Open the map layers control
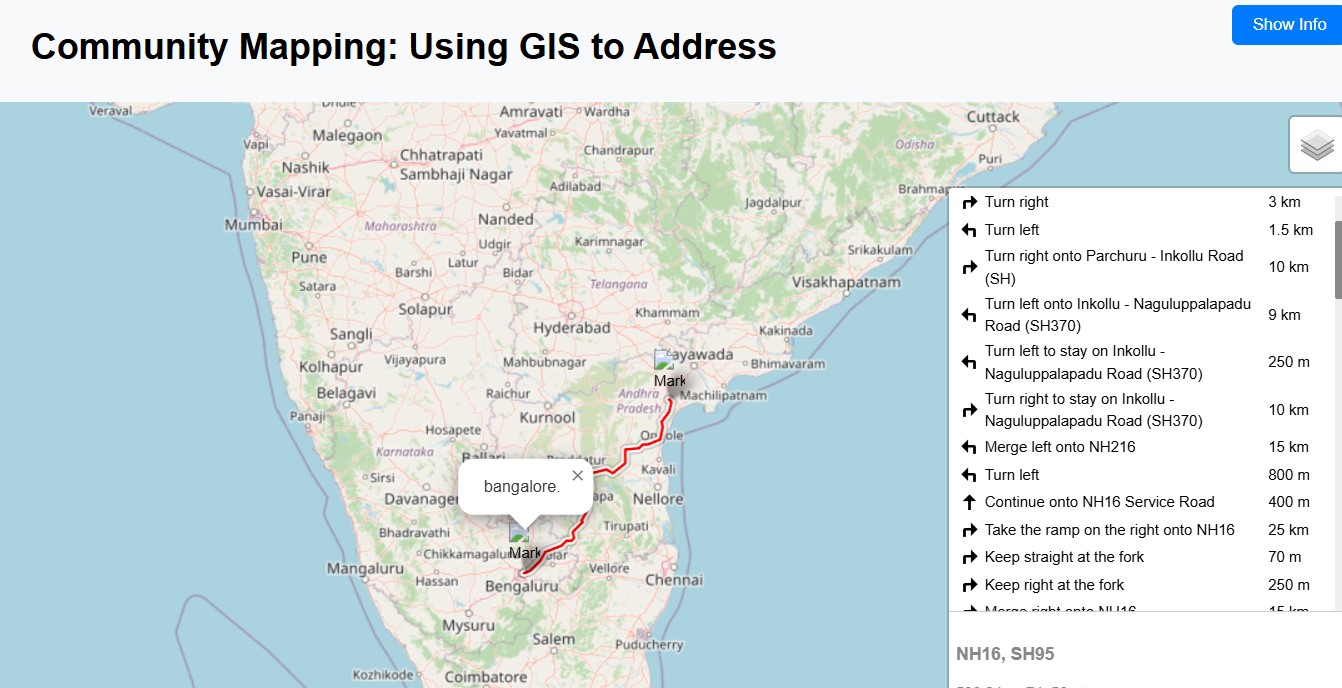This screenshot has width=1342, height=688. 1316,145
